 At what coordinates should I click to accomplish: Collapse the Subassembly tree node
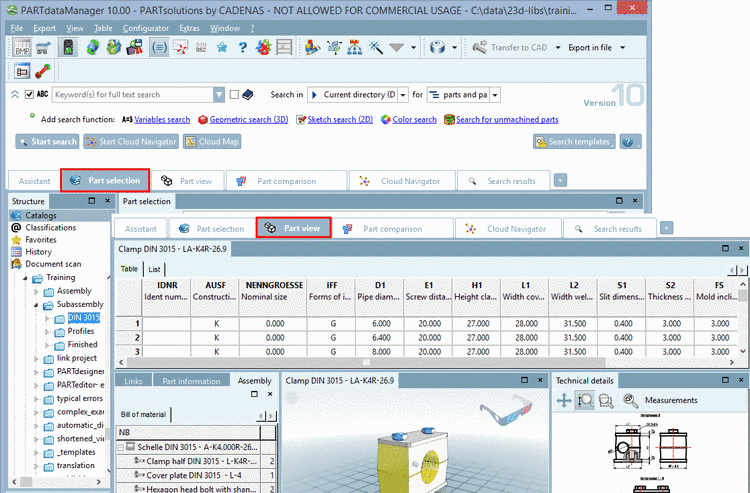(x=36, y=305)
